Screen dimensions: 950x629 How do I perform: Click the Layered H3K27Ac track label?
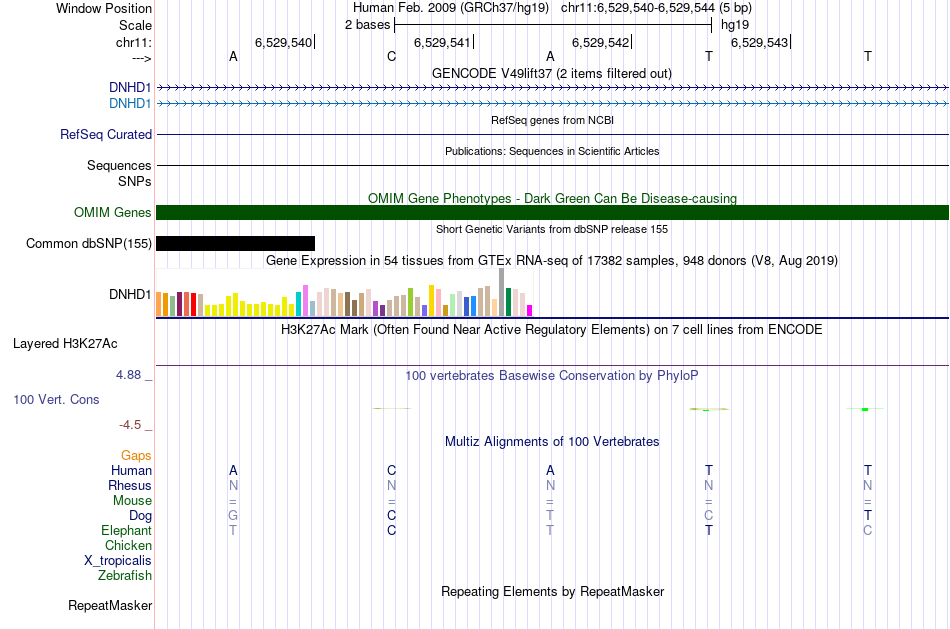(x=65, y=344)
